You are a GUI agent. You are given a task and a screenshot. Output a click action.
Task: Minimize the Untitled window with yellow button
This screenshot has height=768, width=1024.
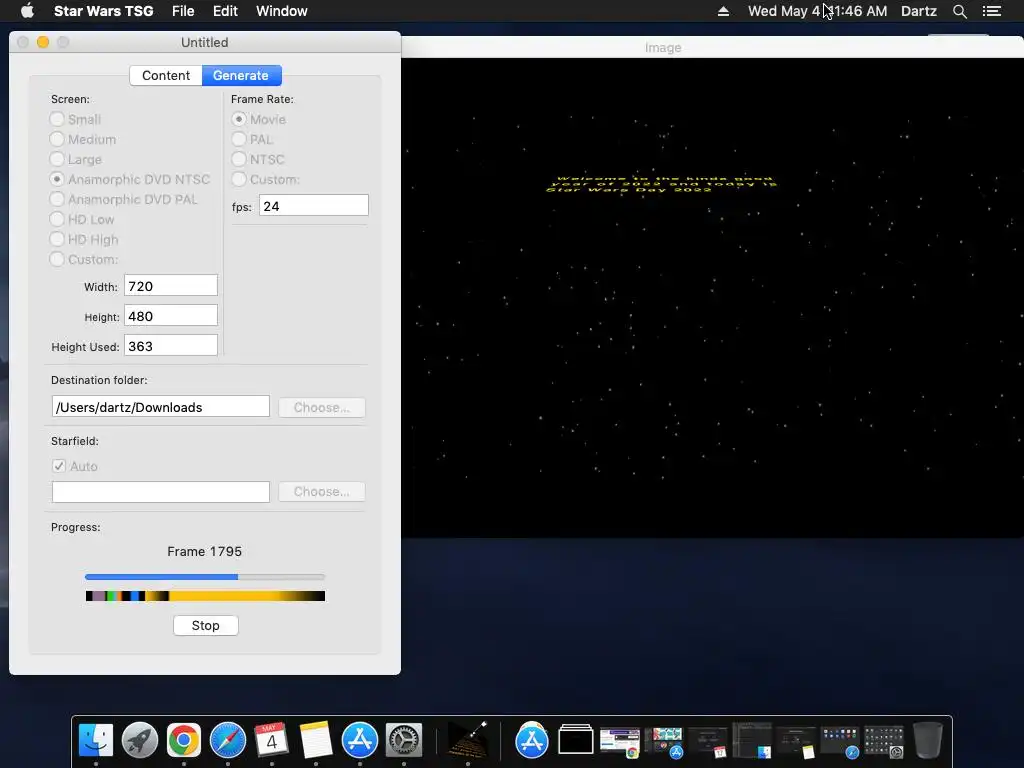[42, 42]
